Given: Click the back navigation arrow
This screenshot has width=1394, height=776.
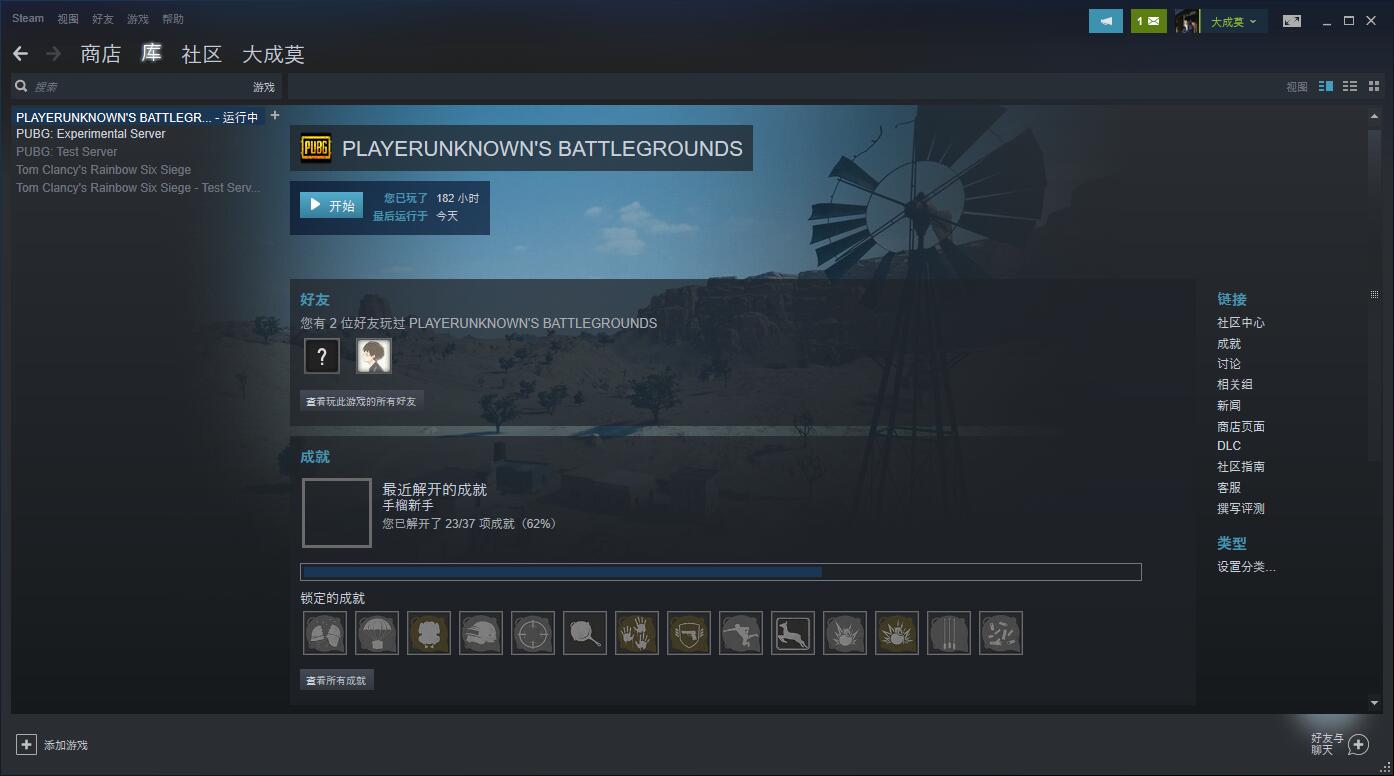Looking at the screenshot, I should point(20,54).
